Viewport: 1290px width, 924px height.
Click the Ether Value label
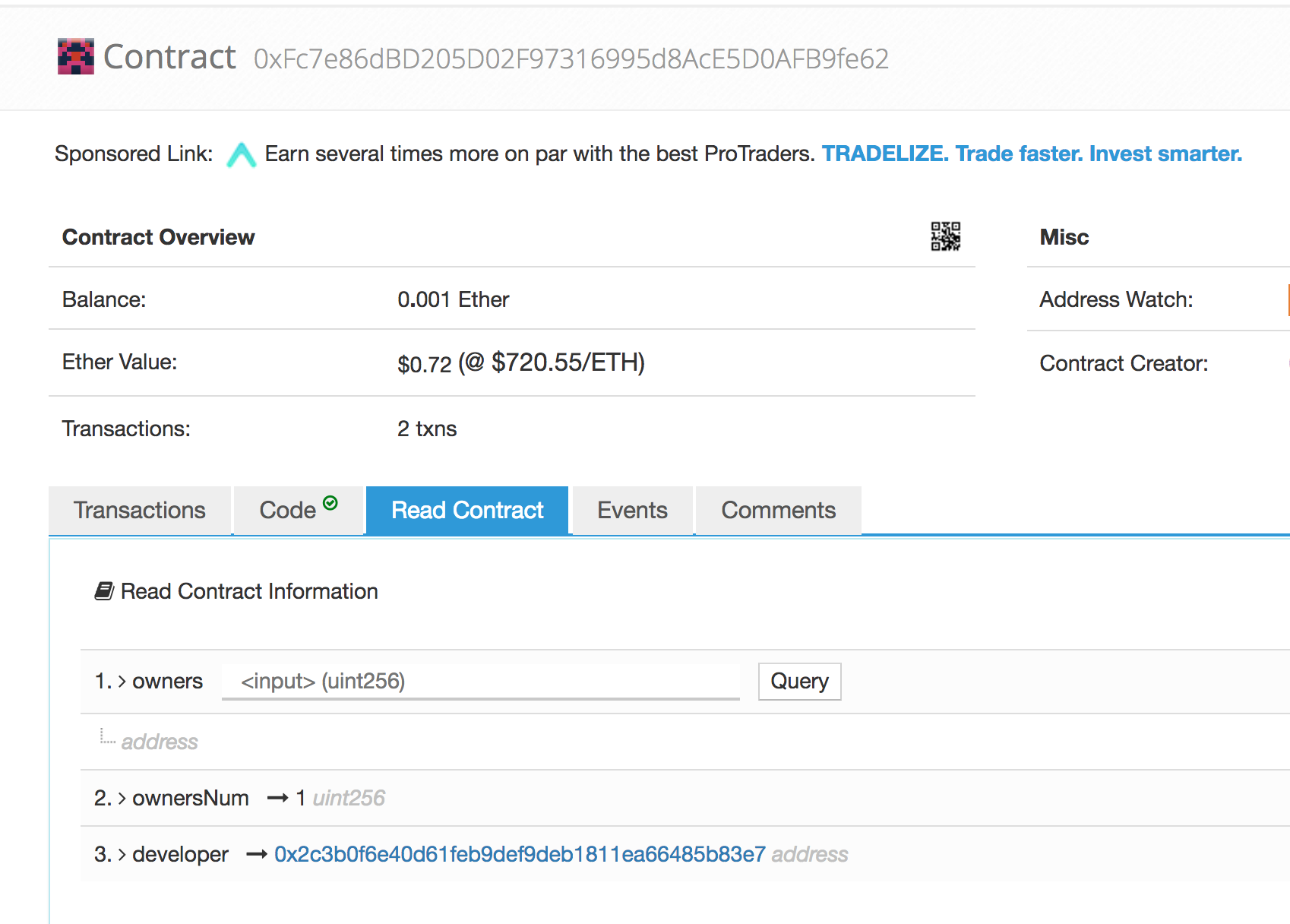pyautogui.click(x=119, y=362)
